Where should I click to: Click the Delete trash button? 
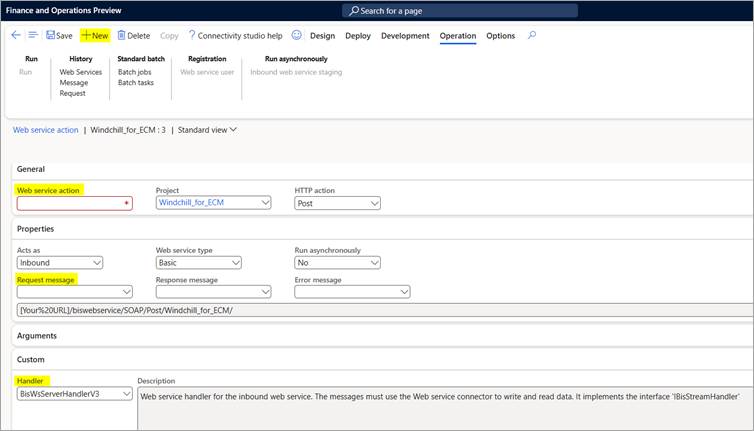click(x=134, y=36)
